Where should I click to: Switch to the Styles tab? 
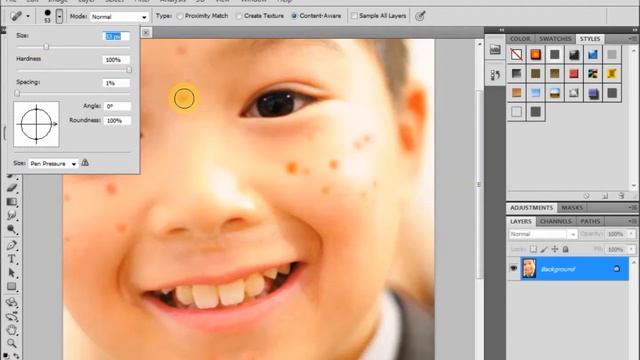[x=590, y=39]
